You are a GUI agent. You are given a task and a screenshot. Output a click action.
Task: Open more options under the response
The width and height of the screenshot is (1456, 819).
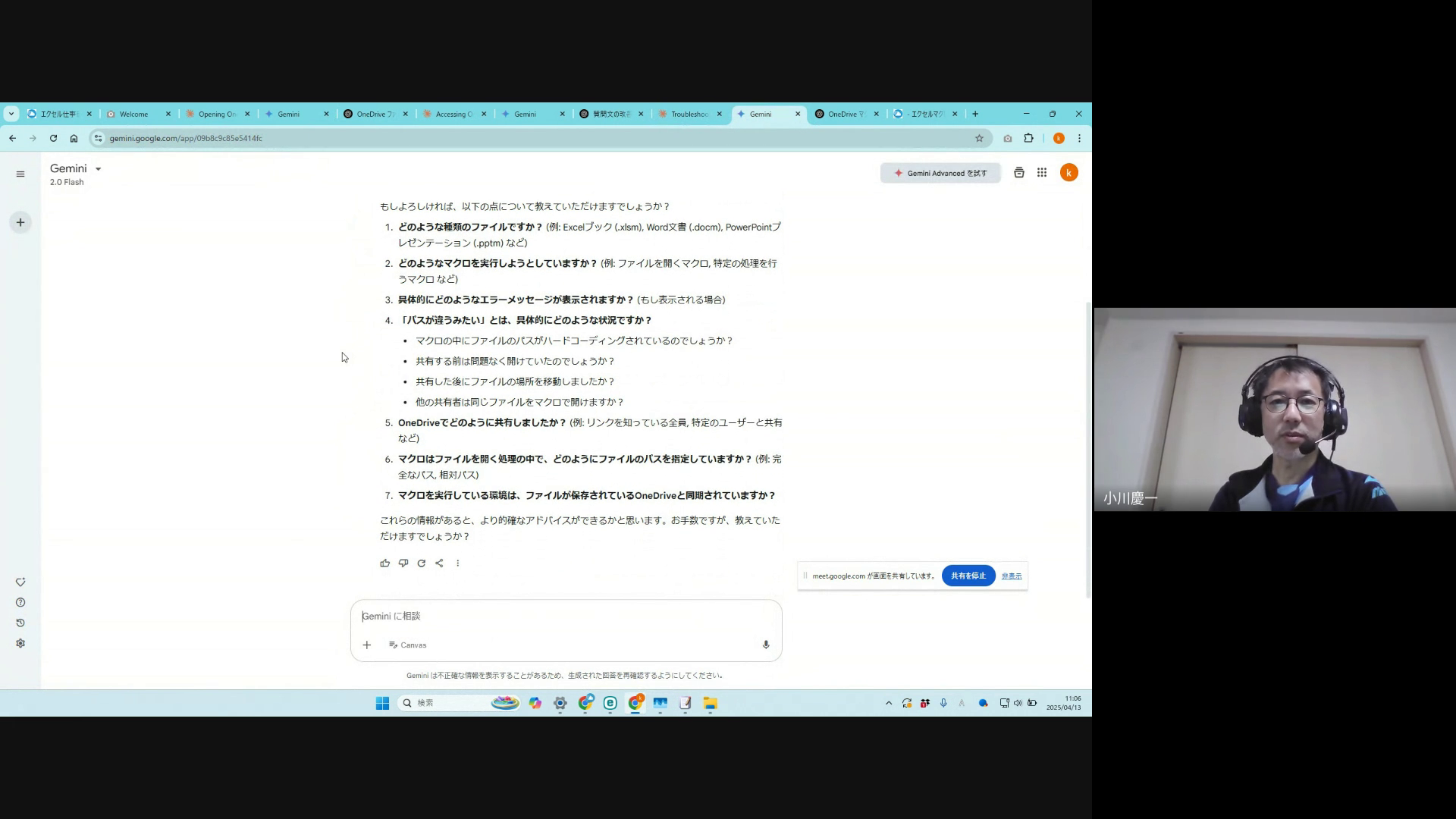457,563
